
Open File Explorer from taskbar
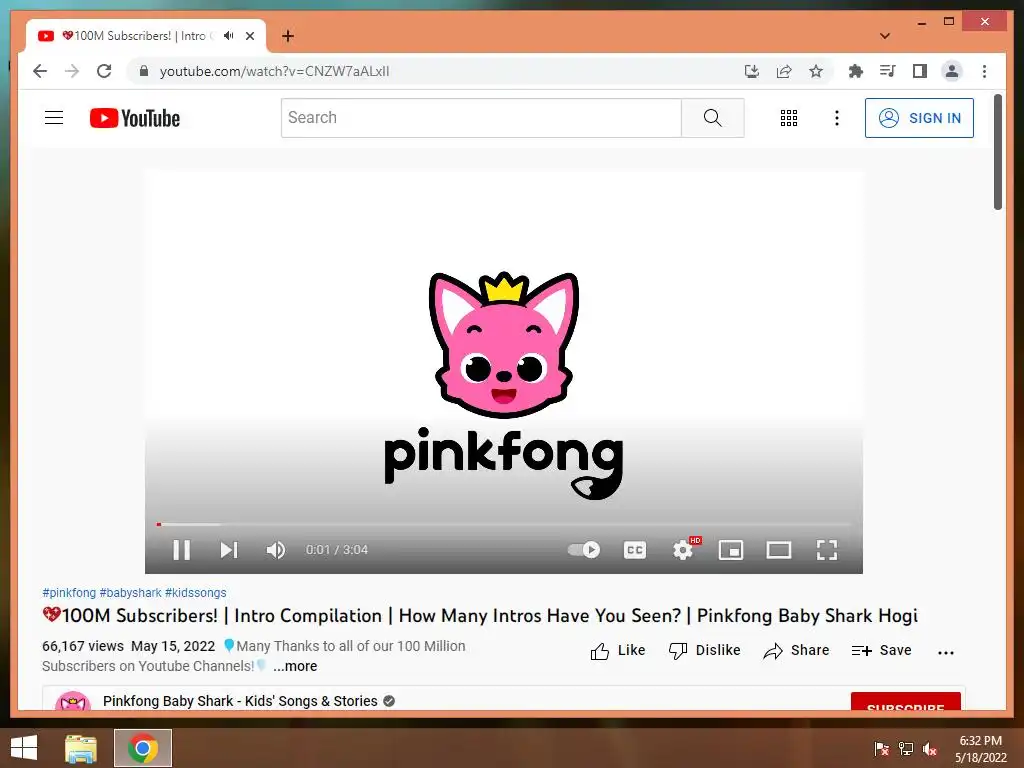[81, 748]
